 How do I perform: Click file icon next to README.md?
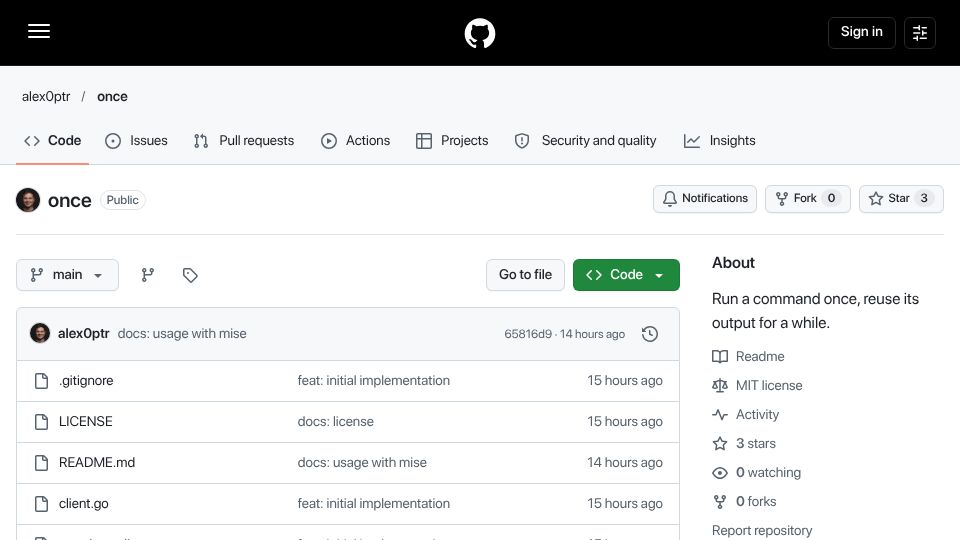click(x=41, y=463)
